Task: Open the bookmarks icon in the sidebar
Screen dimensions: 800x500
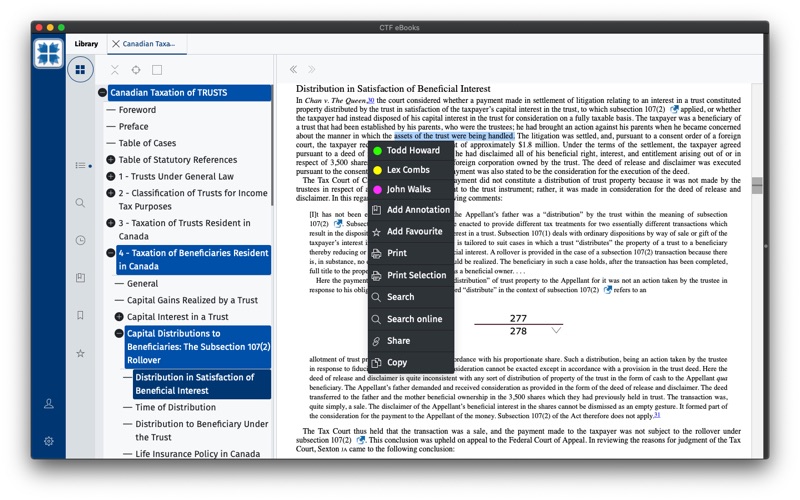Action: [80, 315]
